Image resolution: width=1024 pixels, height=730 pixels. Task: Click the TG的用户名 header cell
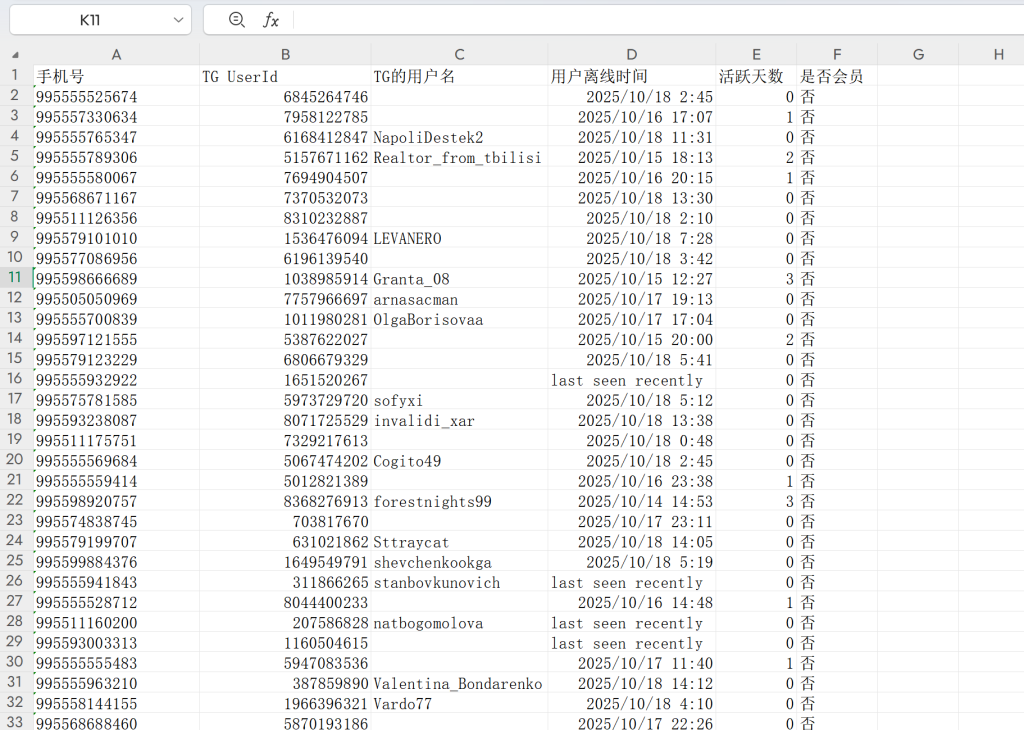coord(459,76)
